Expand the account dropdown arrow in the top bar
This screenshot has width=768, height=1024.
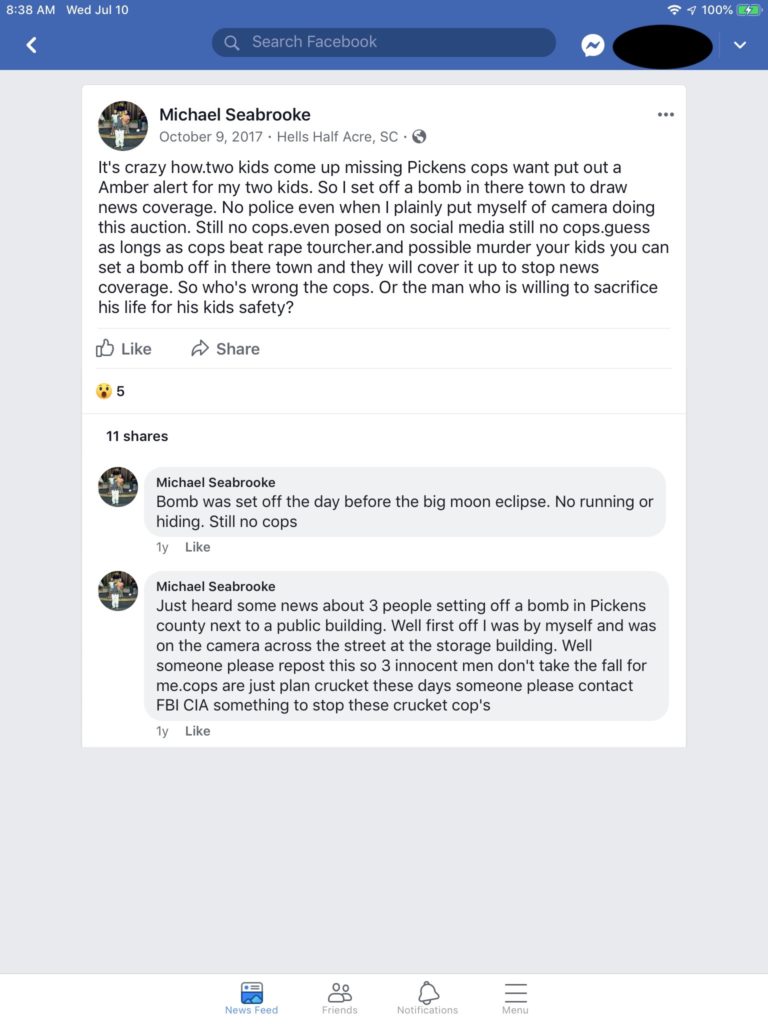740,45
